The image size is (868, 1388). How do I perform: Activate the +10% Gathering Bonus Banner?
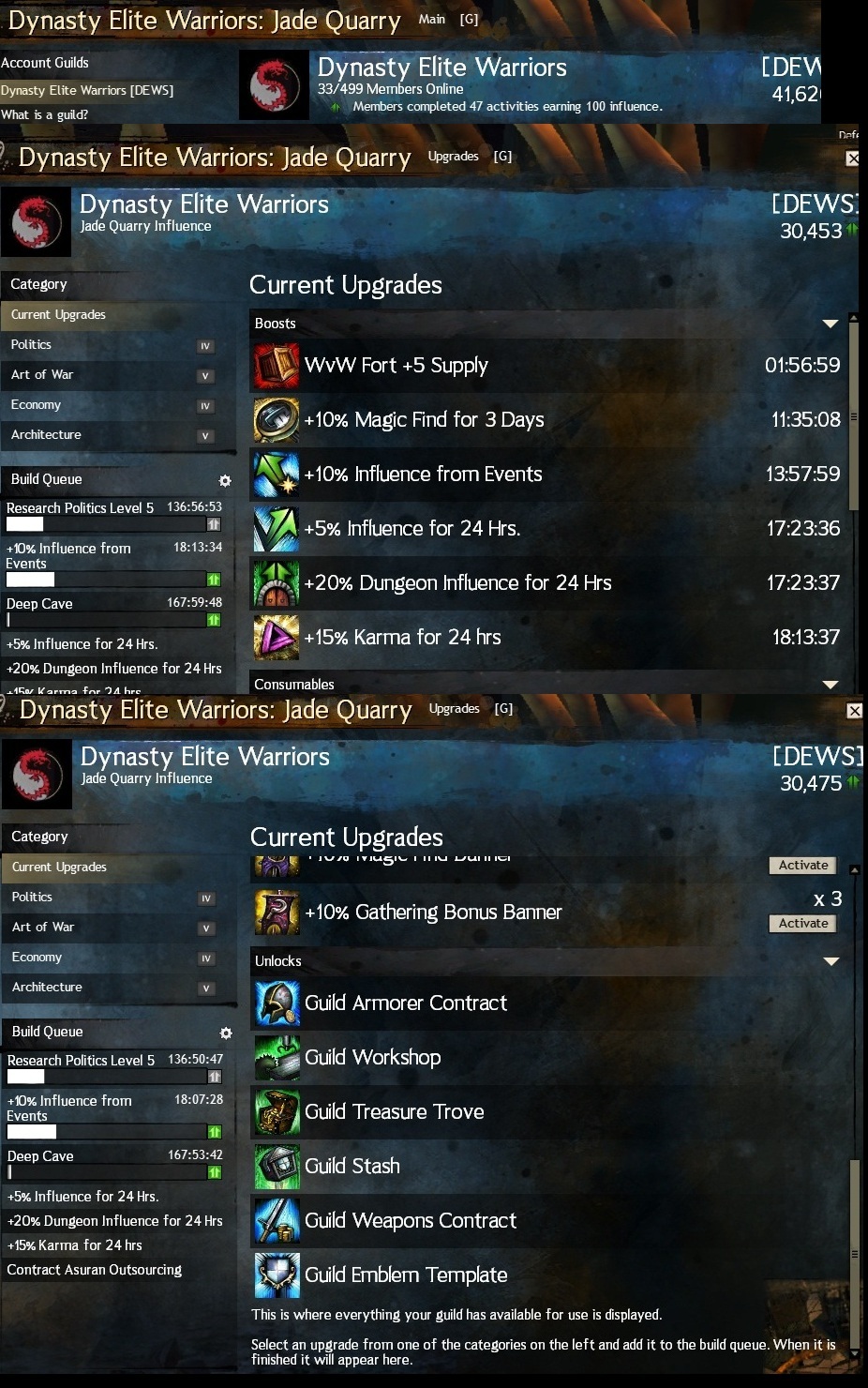pyautogui.click(x=803, y=924)
